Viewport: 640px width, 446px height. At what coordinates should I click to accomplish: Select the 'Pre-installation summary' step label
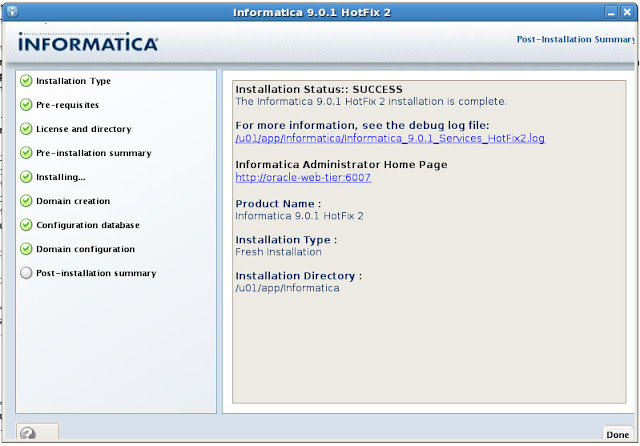coord(94,153)
